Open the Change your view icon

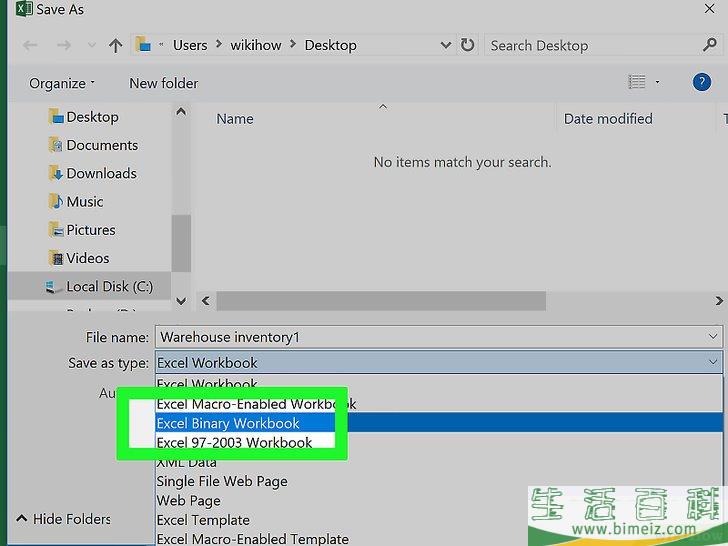click(x=636, y=83)
